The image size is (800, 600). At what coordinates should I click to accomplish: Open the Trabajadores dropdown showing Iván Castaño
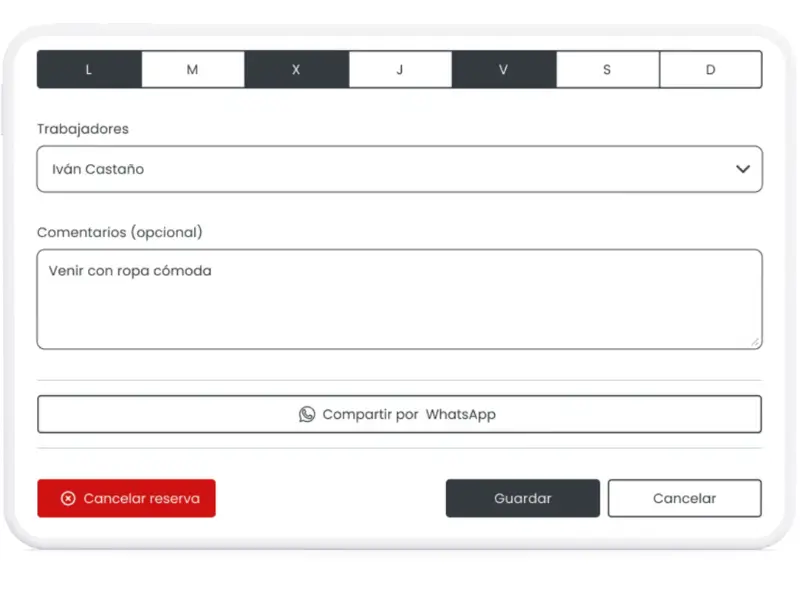pyautogui.click(x=400, y=169)
